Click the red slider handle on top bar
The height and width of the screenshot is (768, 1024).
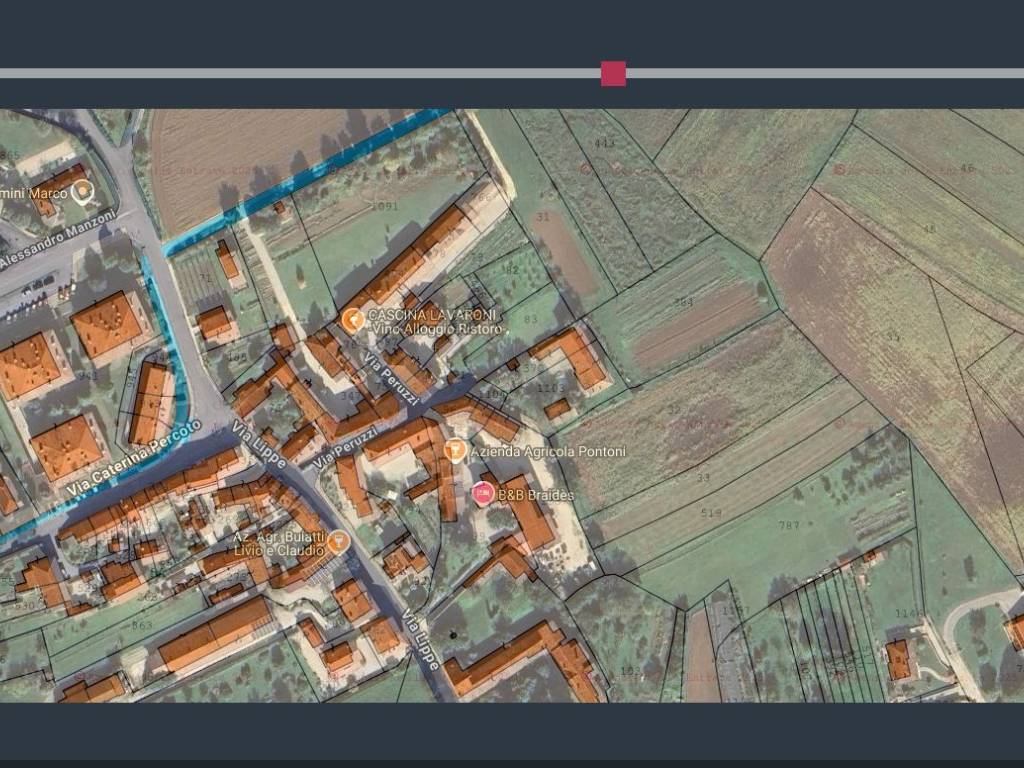(613, 74)
